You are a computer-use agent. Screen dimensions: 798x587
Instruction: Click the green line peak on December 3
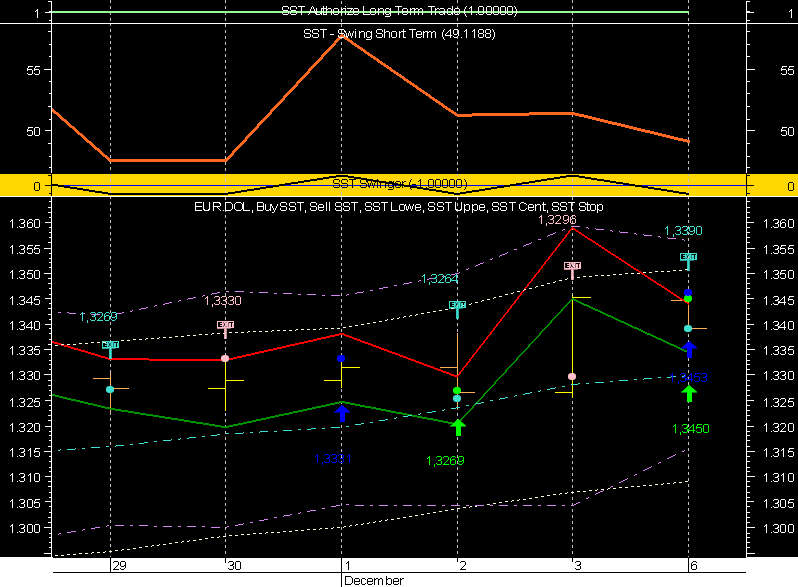click(x=573, y=299)
